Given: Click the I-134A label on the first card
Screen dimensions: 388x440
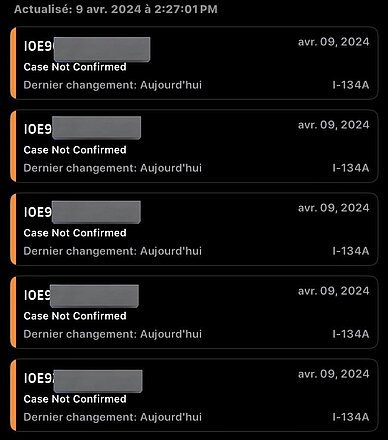Looking at the screenshot, I should 351,85.
